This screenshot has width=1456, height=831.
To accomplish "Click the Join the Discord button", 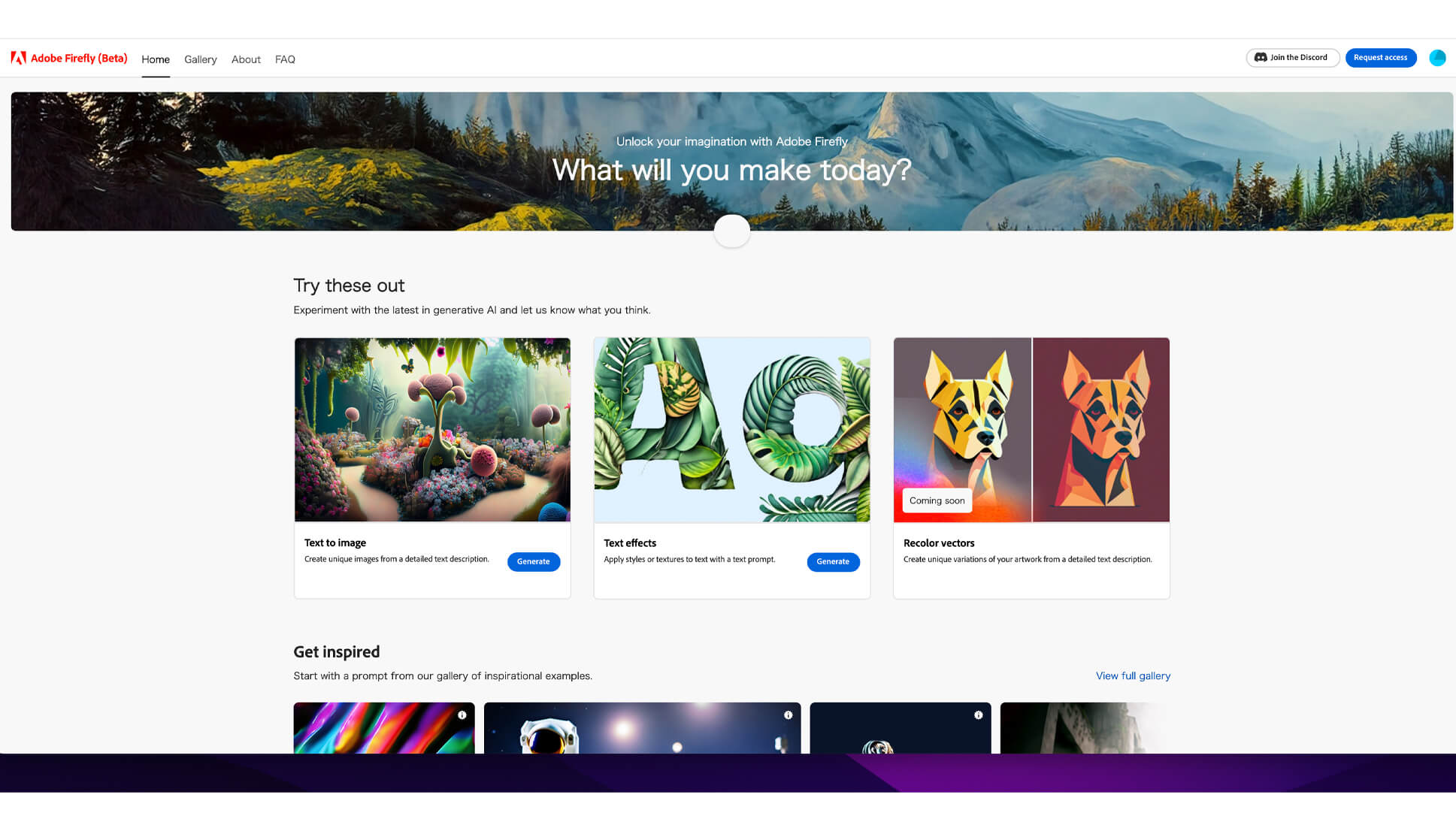I will pos(1292,57).
